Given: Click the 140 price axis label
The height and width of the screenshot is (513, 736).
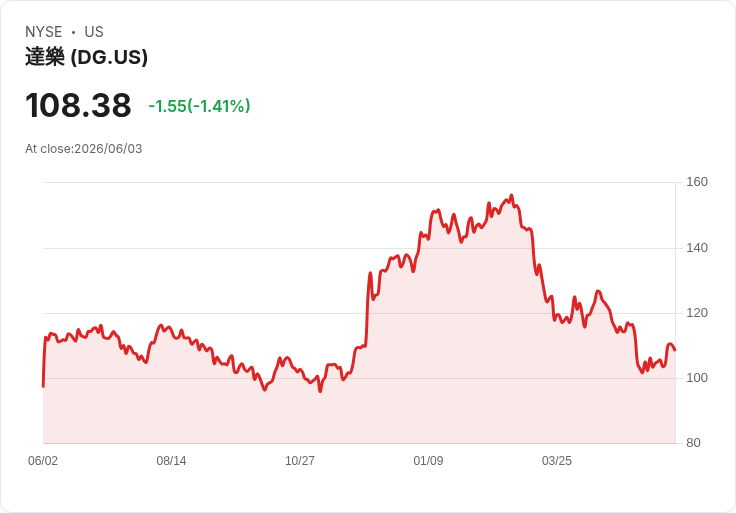Looking at the screenshot, I should point(697,248).
